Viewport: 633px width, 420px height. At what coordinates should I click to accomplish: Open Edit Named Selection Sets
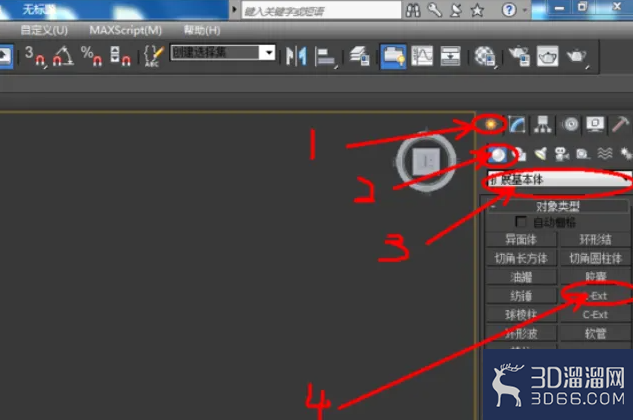click(154, 56)
